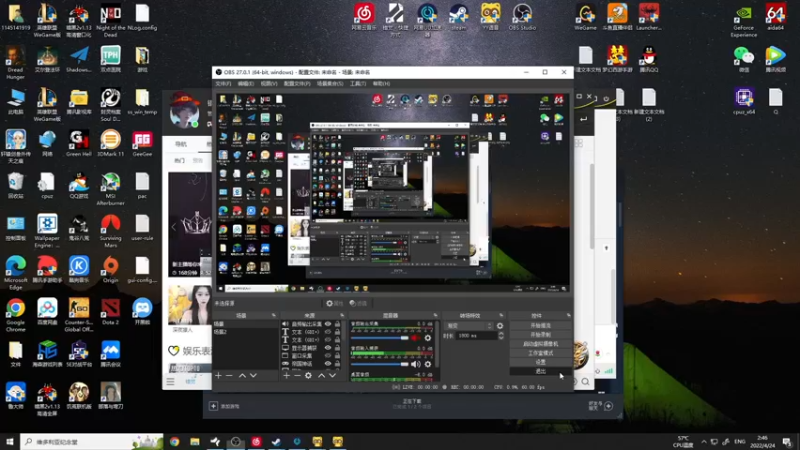This screenshot has height=450, width=800.
Task: Open OBS Studio desktop shortcut
Action: (x=522, y=17)
